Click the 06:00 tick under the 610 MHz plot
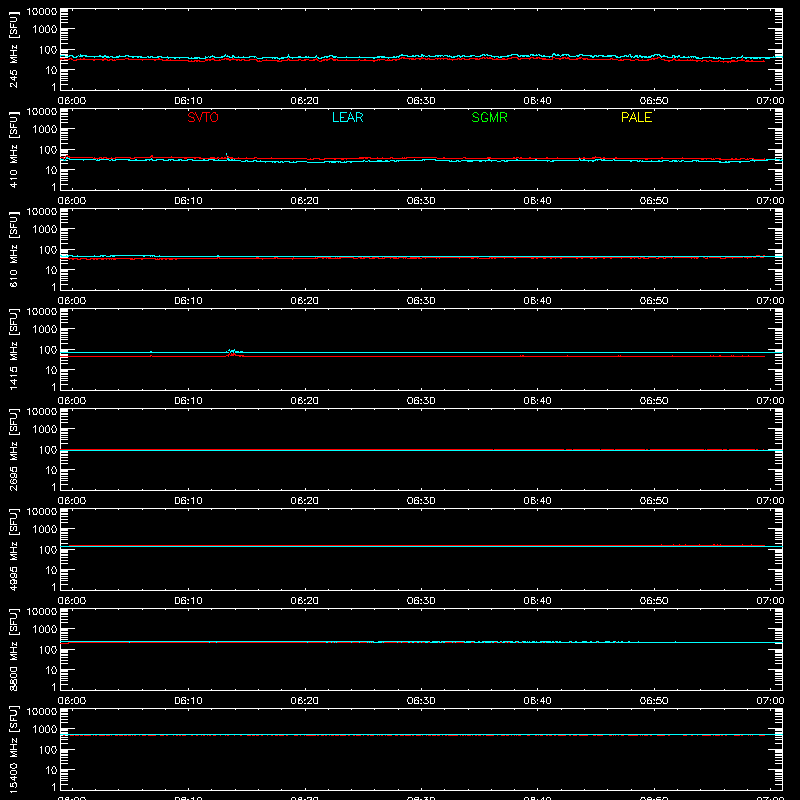800x800 pixels. click(72, 301)
